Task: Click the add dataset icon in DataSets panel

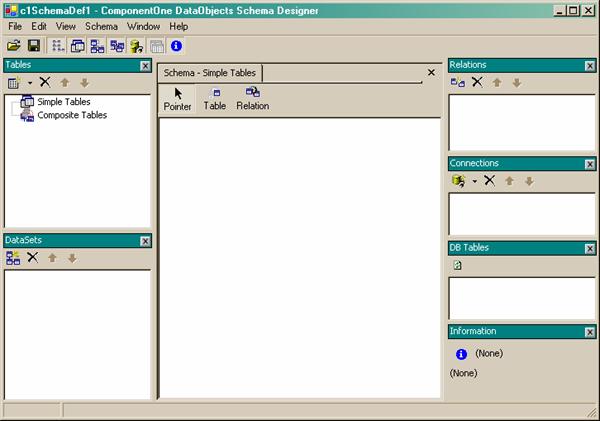Action: 13,258
